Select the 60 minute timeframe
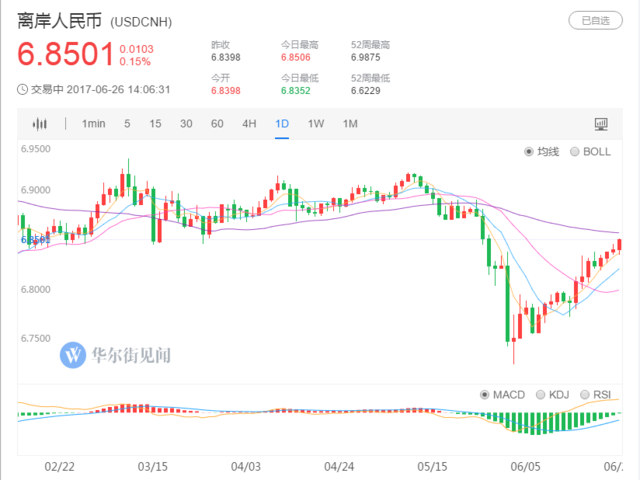This screenshot has width=640, height=480. point(217,124)
